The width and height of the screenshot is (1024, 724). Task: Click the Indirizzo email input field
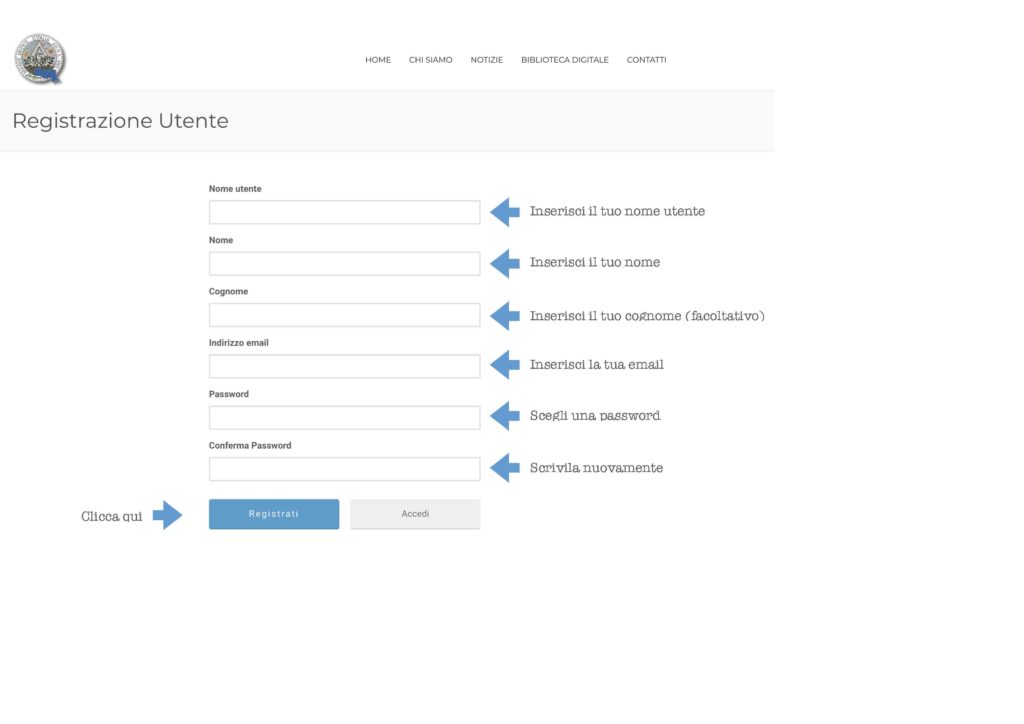click(x=344, y=366)
